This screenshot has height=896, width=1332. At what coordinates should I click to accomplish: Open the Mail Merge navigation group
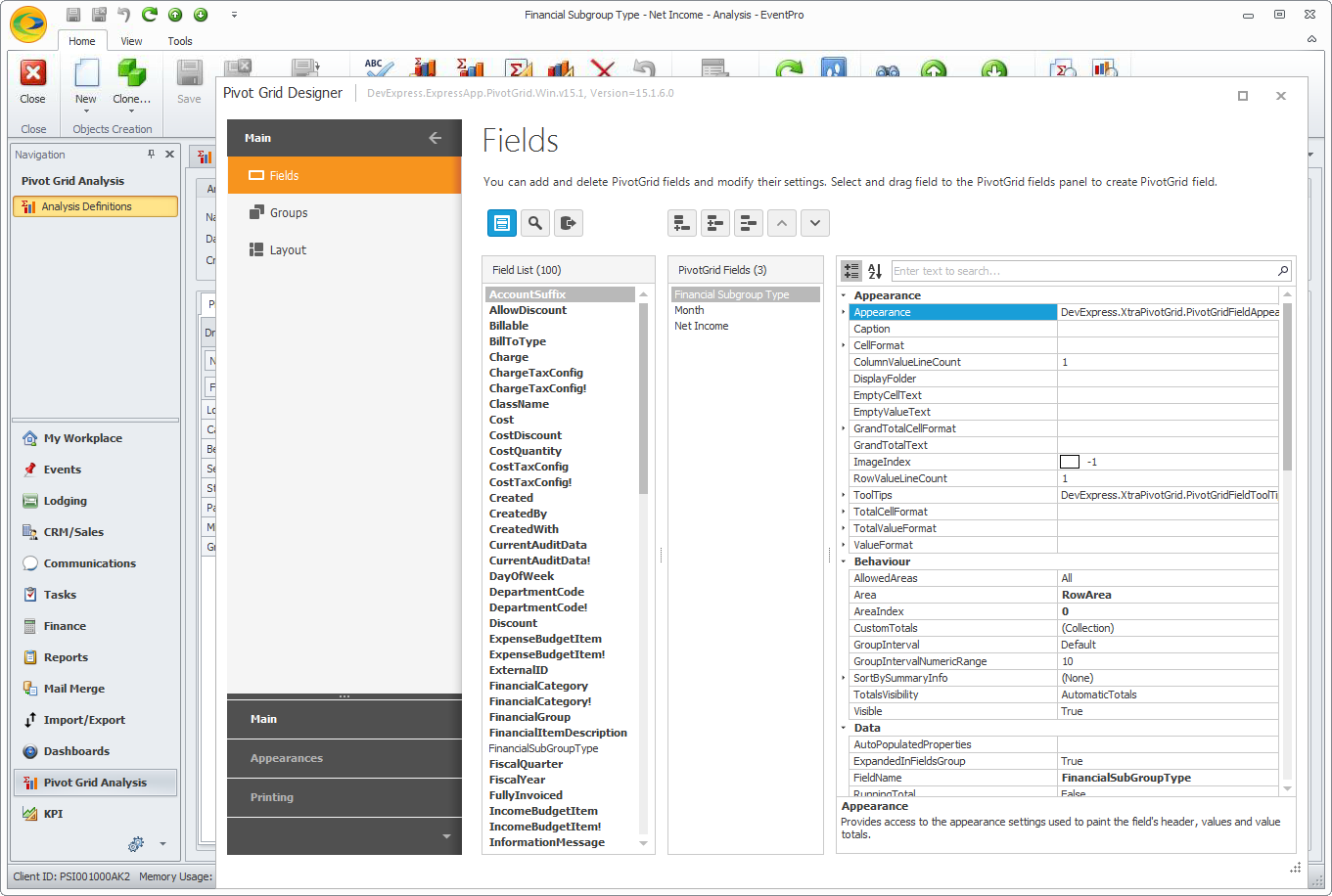tap(74, 689)
